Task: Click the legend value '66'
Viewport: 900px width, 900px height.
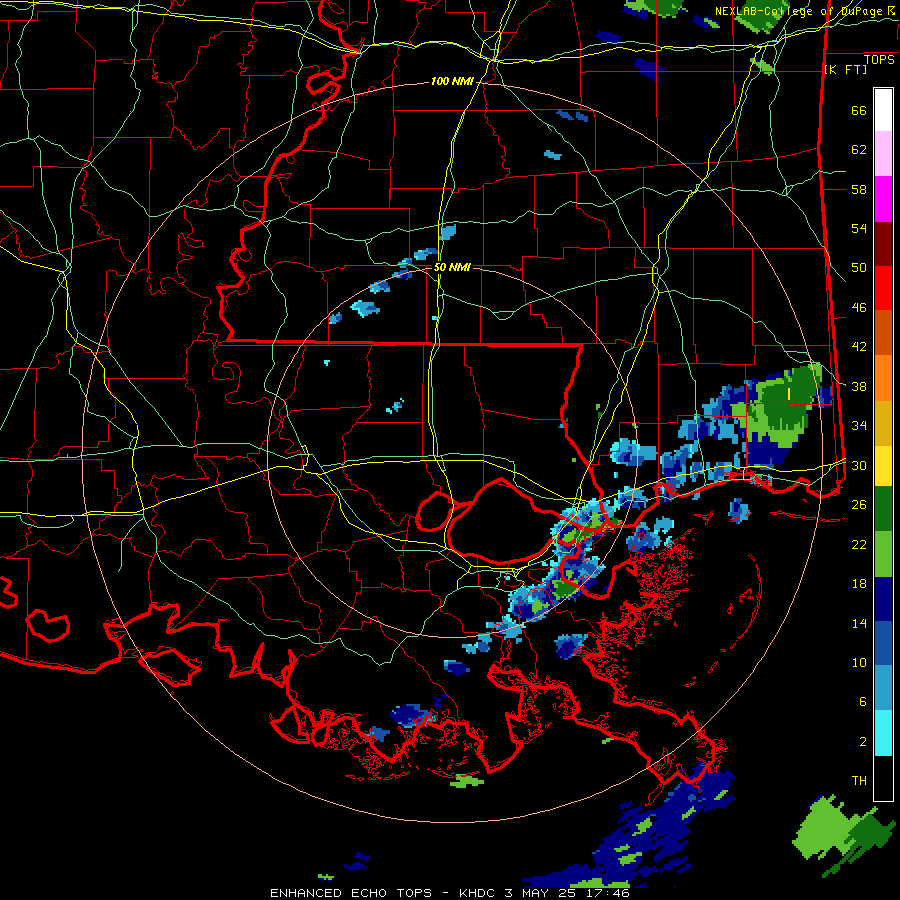Action: (859, 111)
